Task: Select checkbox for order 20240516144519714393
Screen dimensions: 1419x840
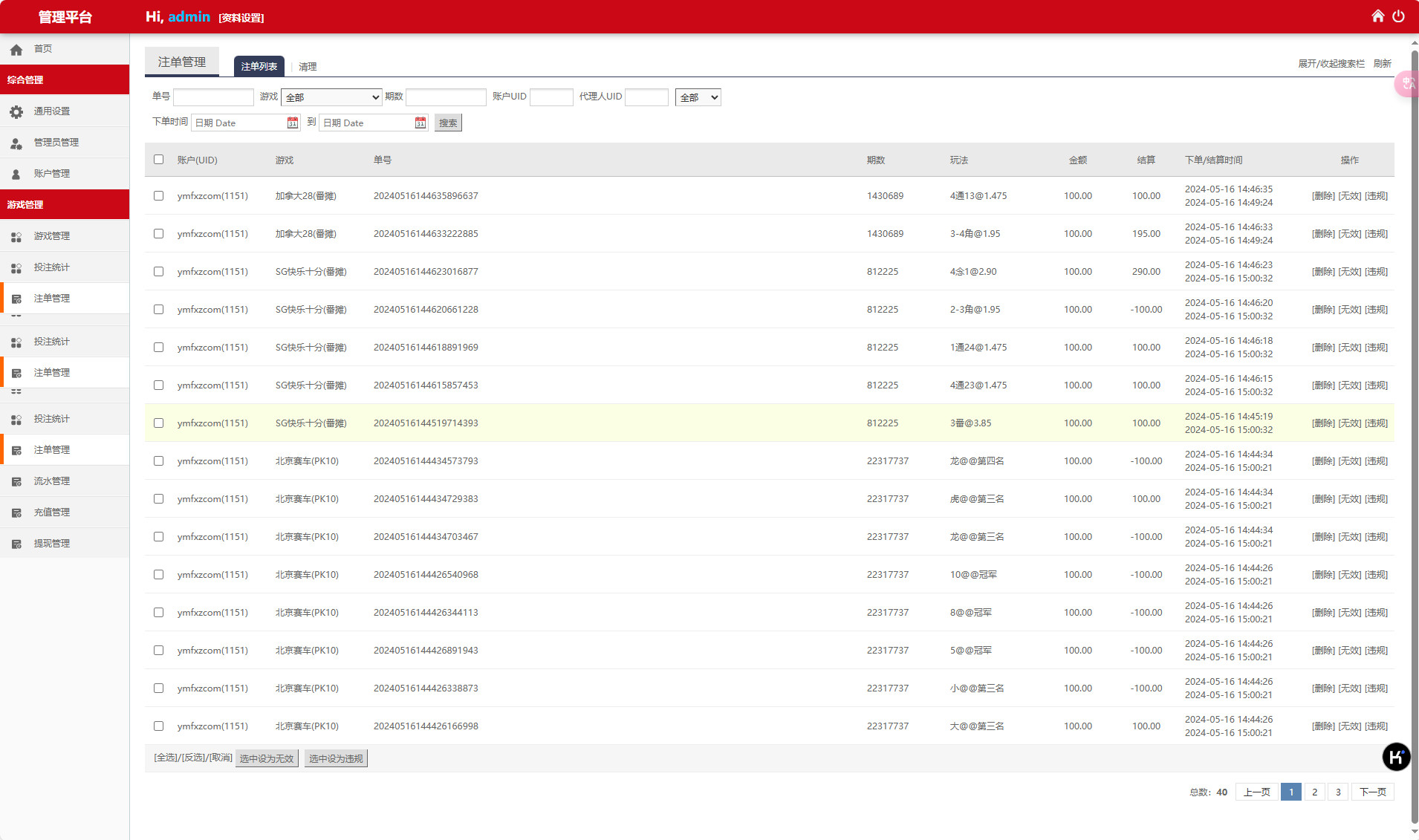Action: tap(158, 423)
